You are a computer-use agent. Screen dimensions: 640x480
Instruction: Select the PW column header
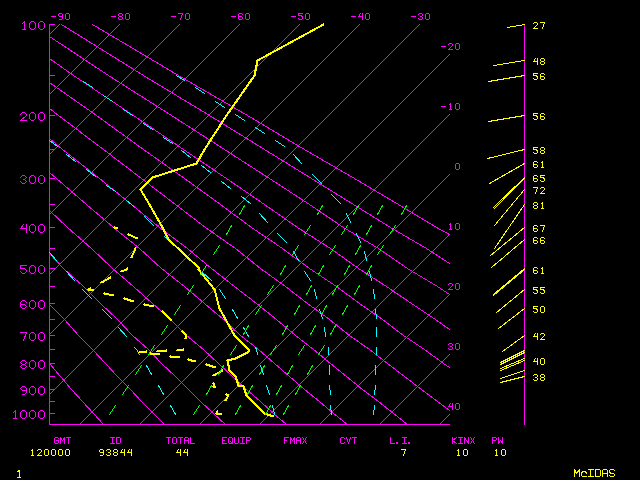click(498, 440)
